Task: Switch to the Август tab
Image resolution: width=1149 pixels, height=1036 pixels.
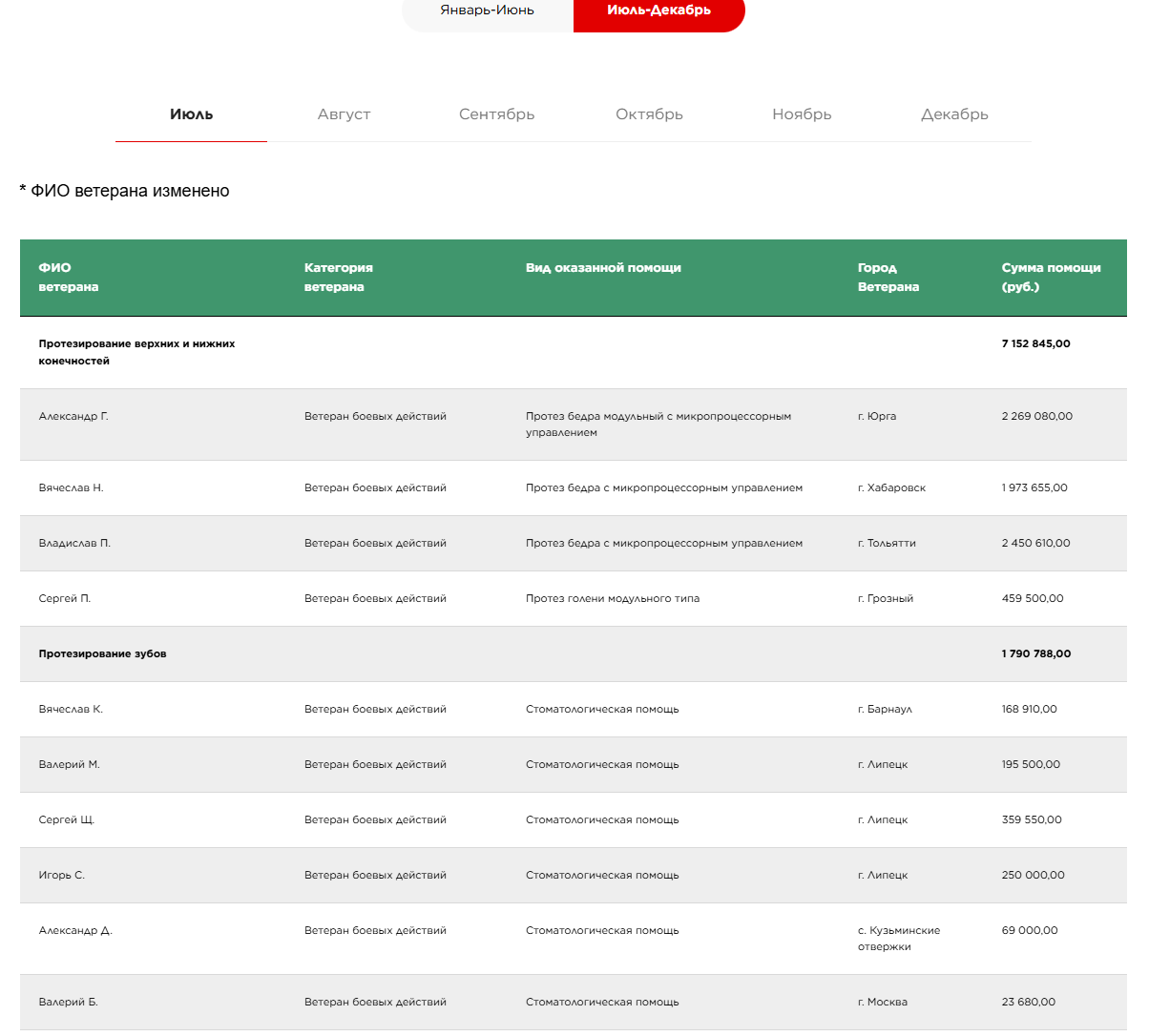Action: pyautogui.click(x=344, y=114)
